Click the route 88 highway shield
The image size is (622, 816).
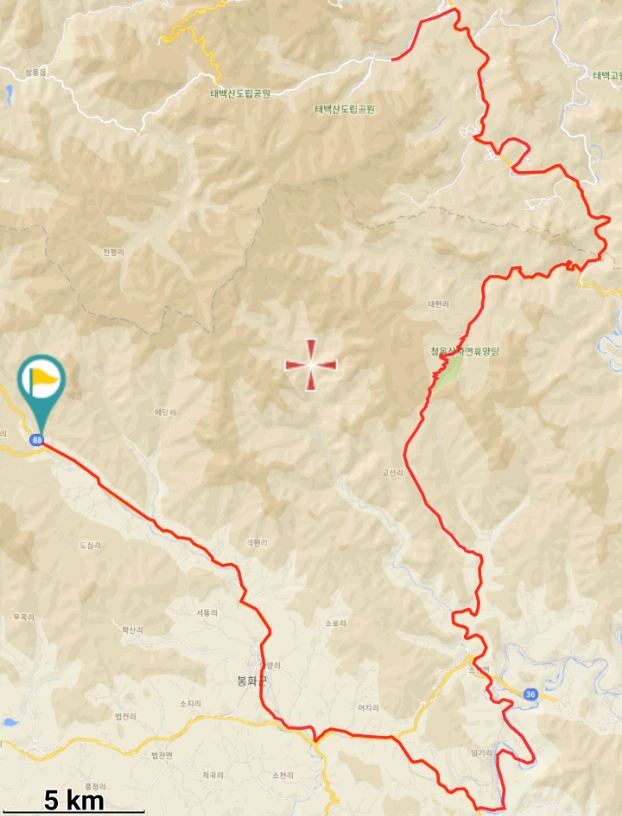[36, 440]
